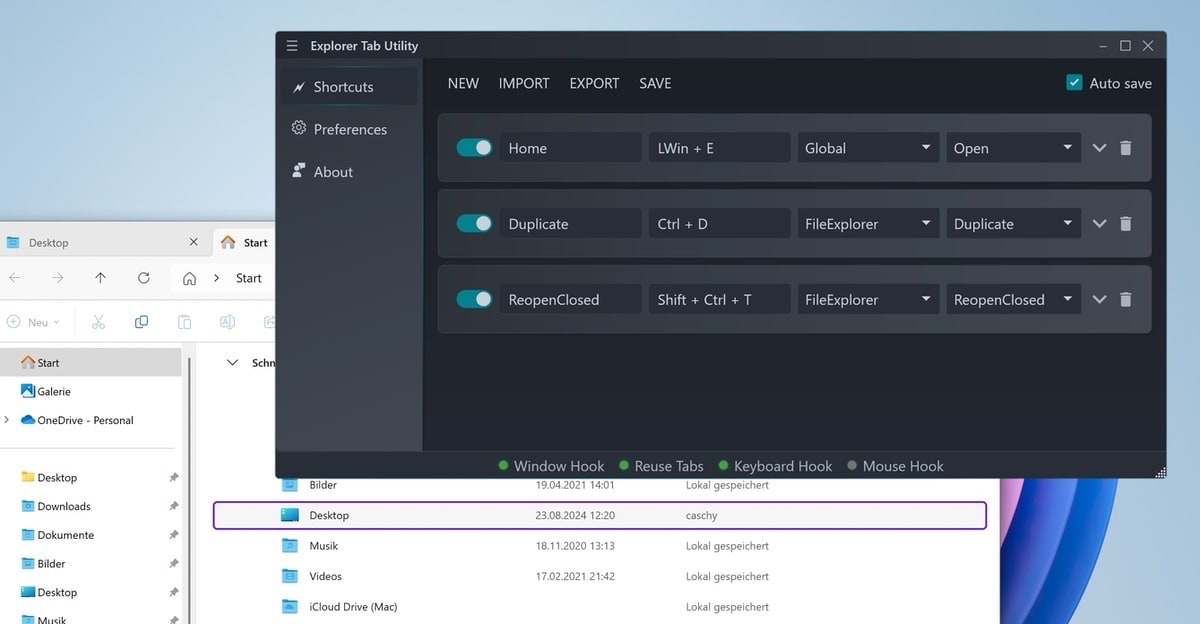The image size is (1200, 624).
Task: Expand the Duplicate shortcut row details
Action: coord(1099,224)
